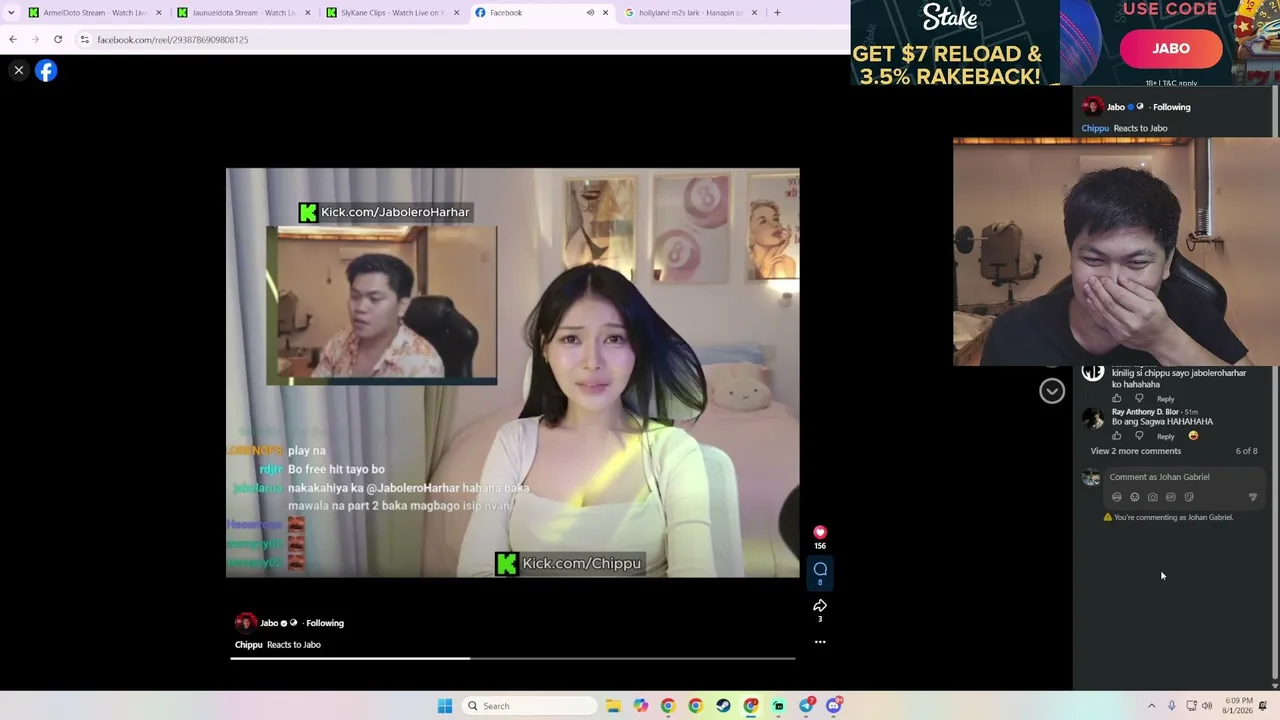Mute the Facebook tab audio icon

point(590,13)
